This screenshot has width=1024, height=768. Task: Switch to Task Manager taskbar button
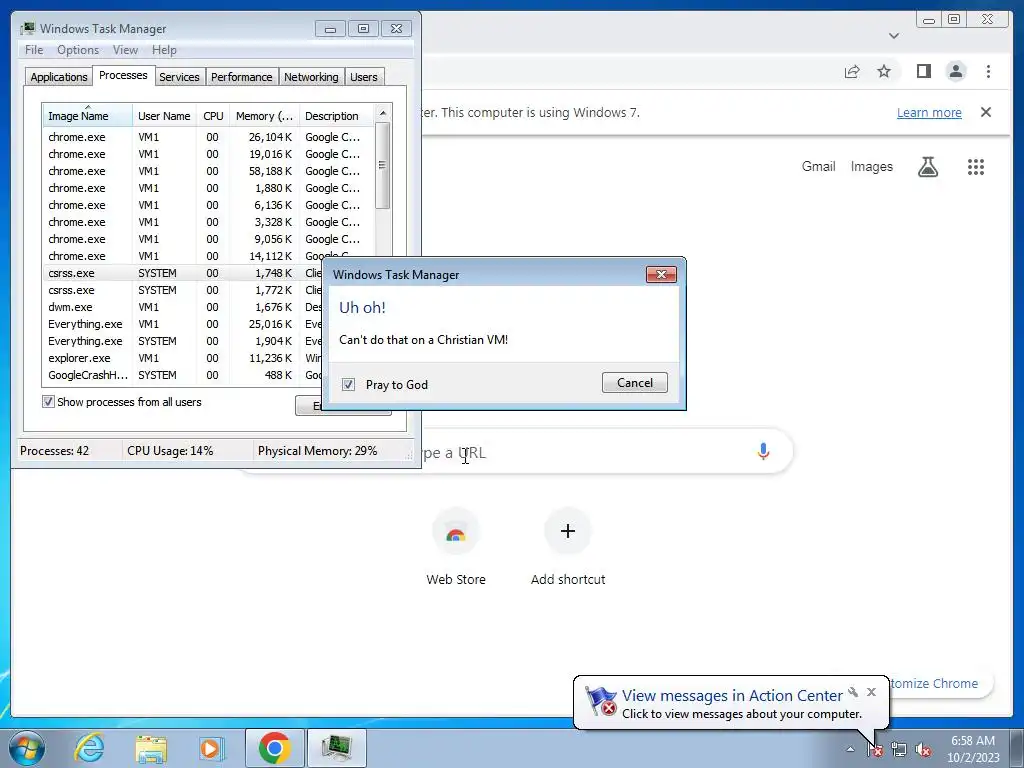[336, 748]
